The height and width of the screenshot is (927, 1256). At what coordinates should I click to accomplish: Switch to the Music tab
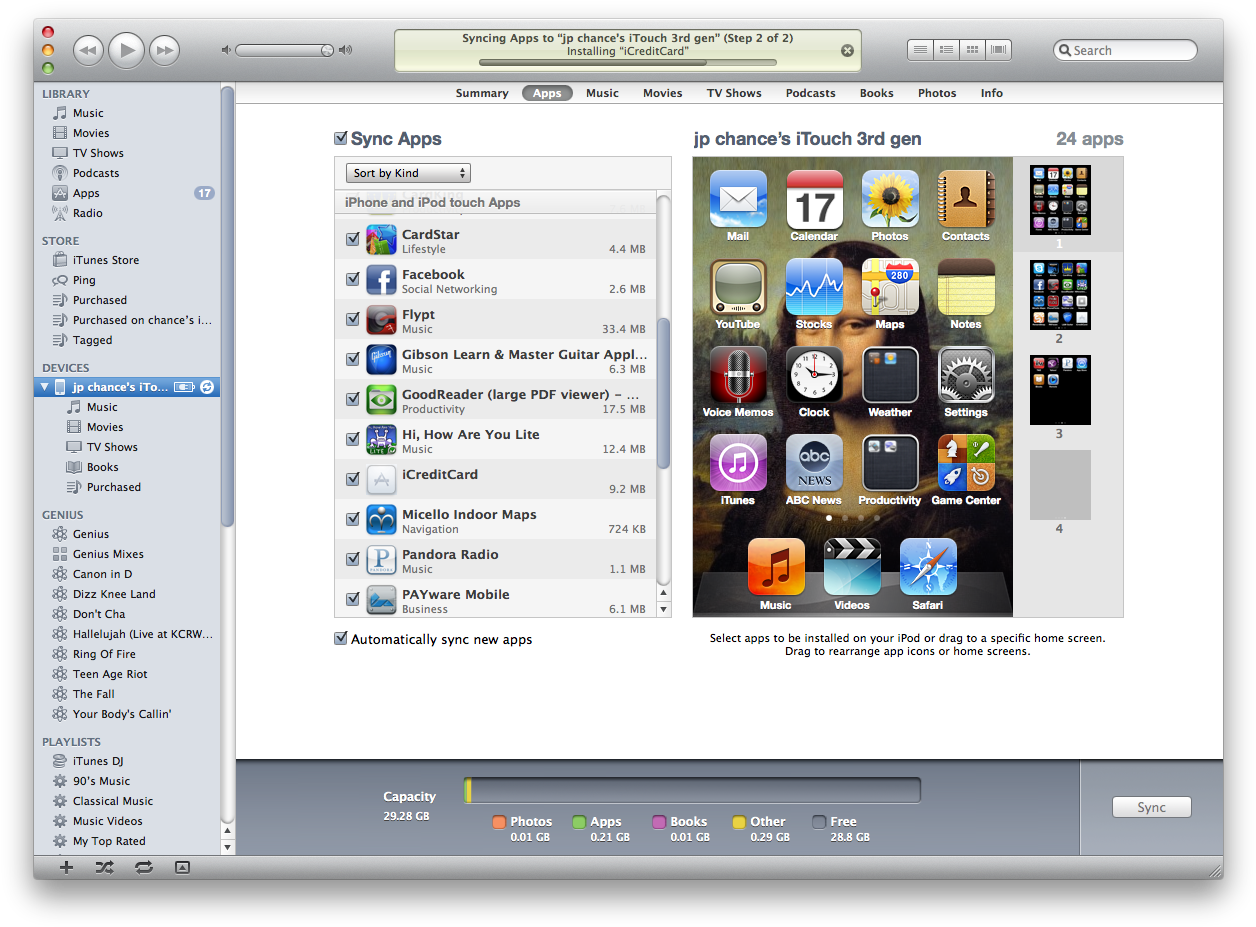[x=602, y=93]
